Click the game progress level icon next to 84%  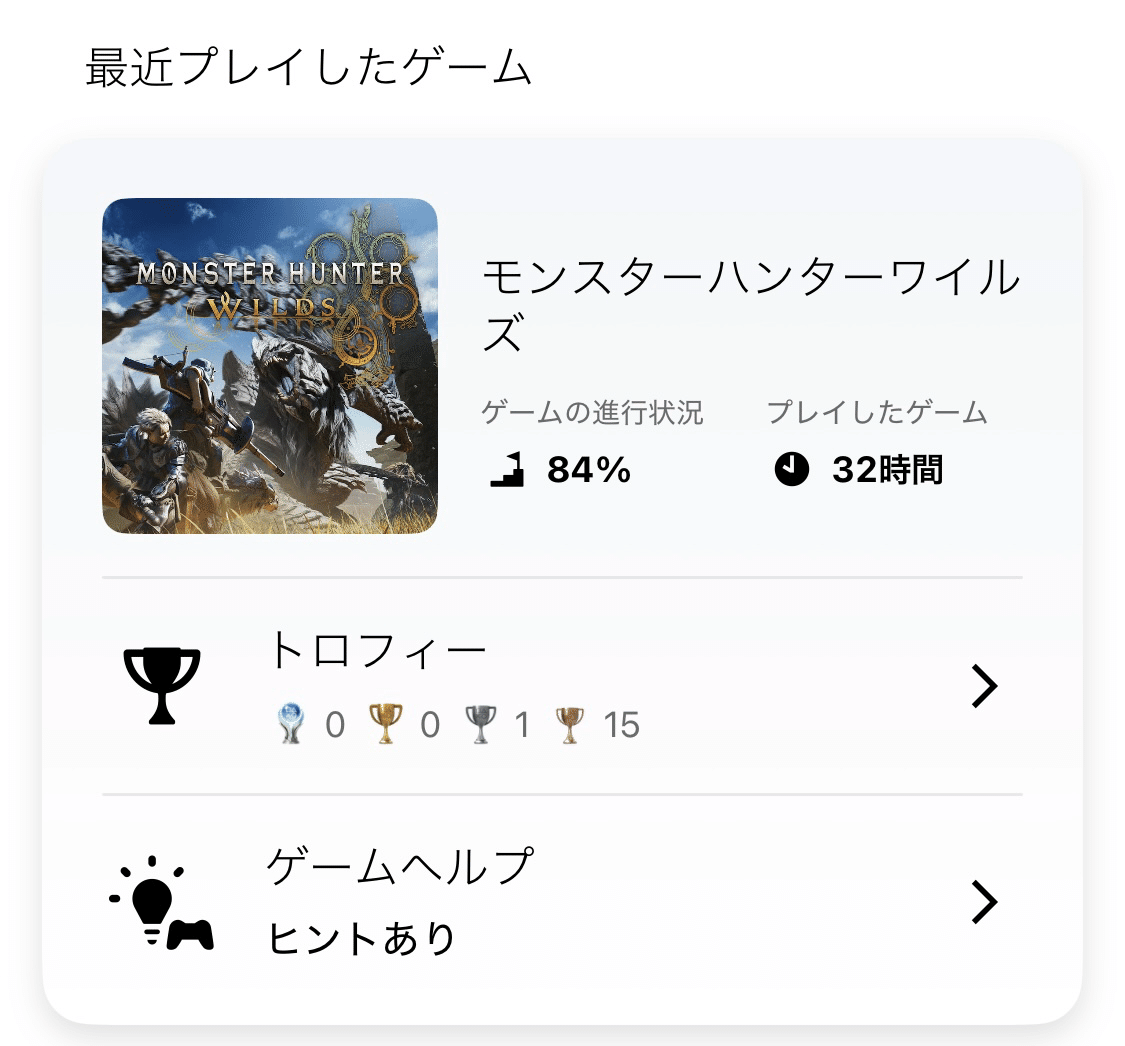tap(505, 468)
